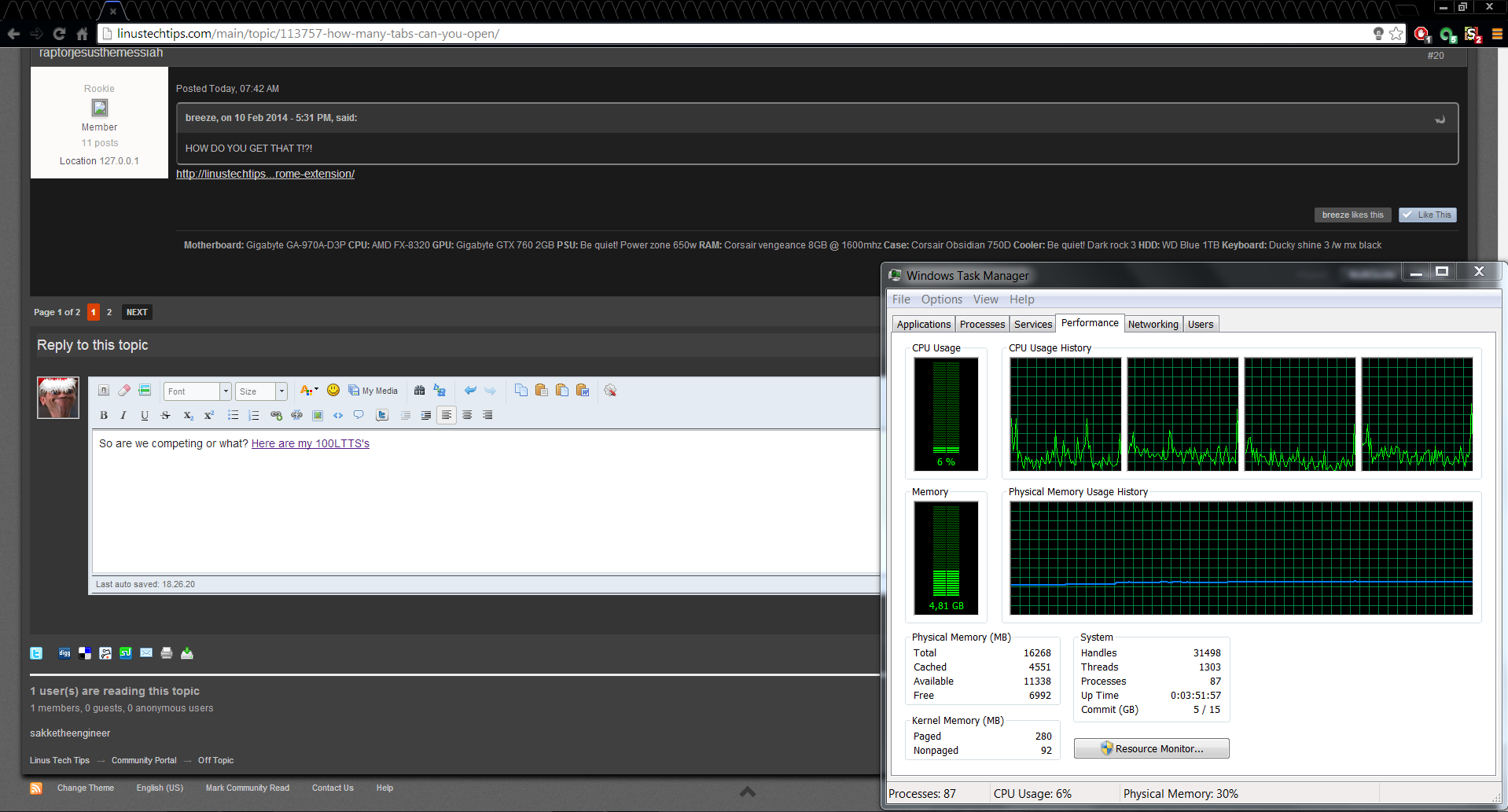Open the Size dropdown
Screen dimensions: 1508x812
[261, 391]
